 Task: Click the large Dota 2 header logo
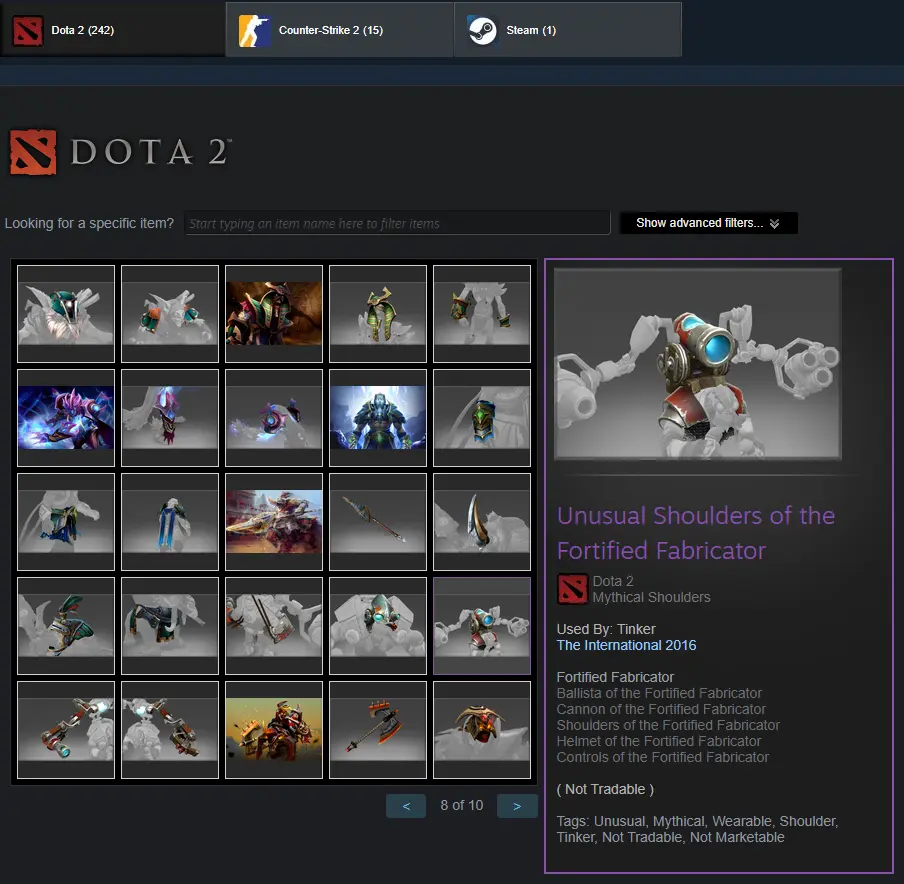click(x=120, y=152)
